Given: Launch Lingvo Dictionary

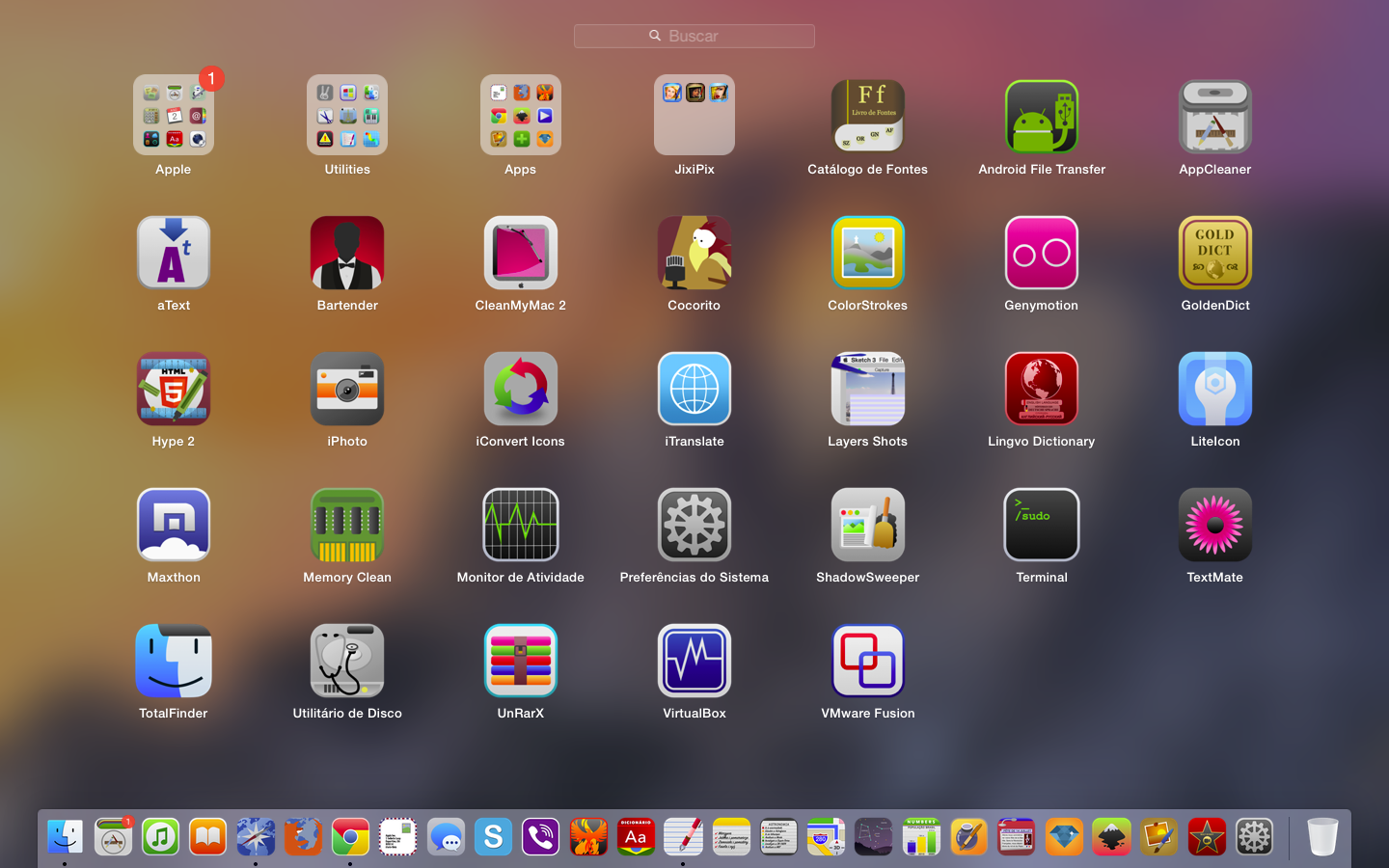Looking at the screenshot, I should pos(1042,389).
